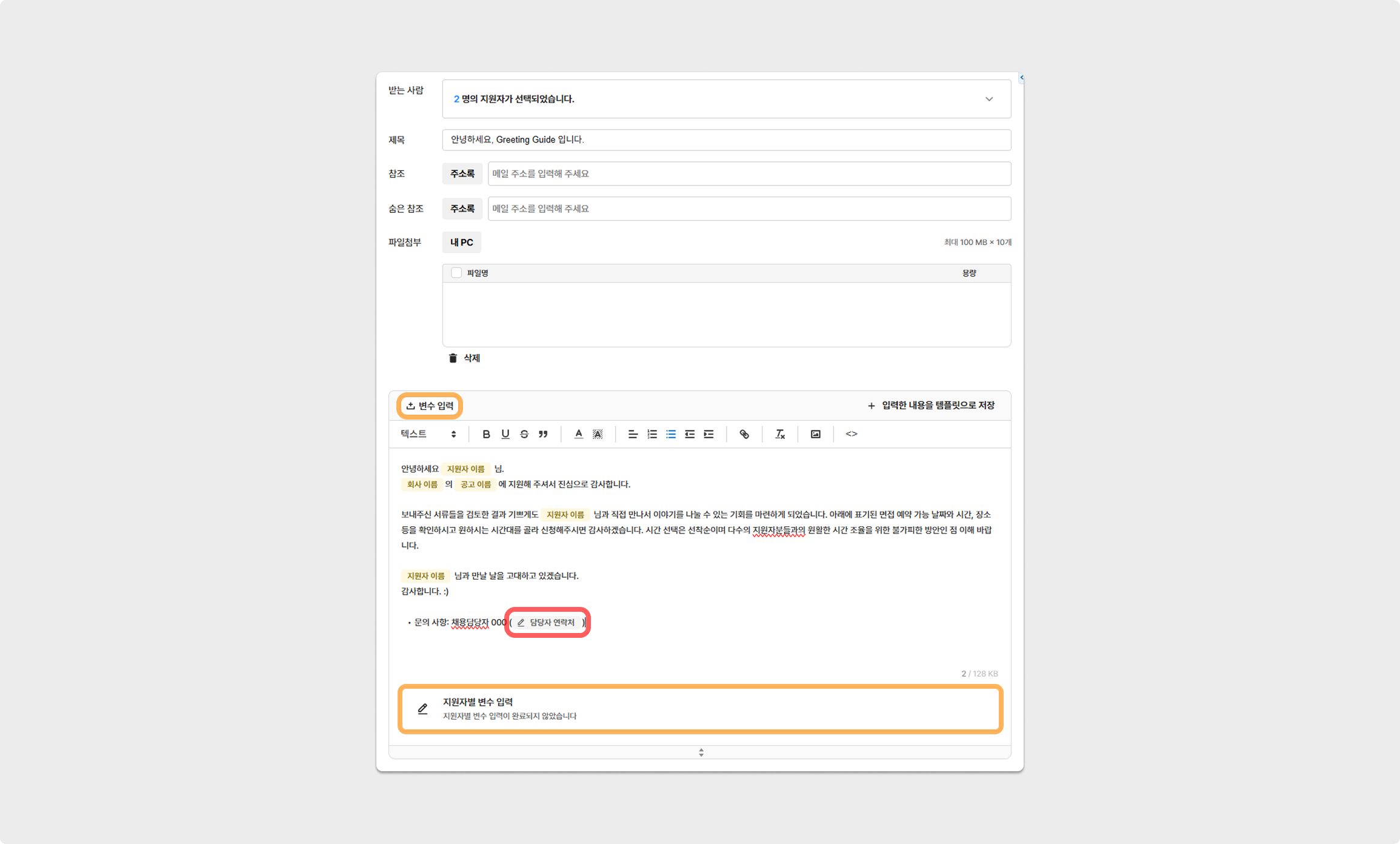Toggle bold formatting in editor toolbar

(486, 434)
